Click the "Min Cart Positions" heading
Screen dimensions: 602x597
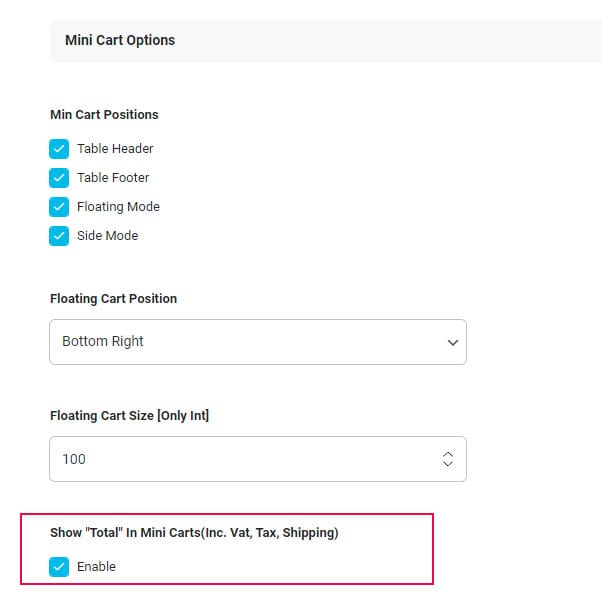(x=104, y=115)
